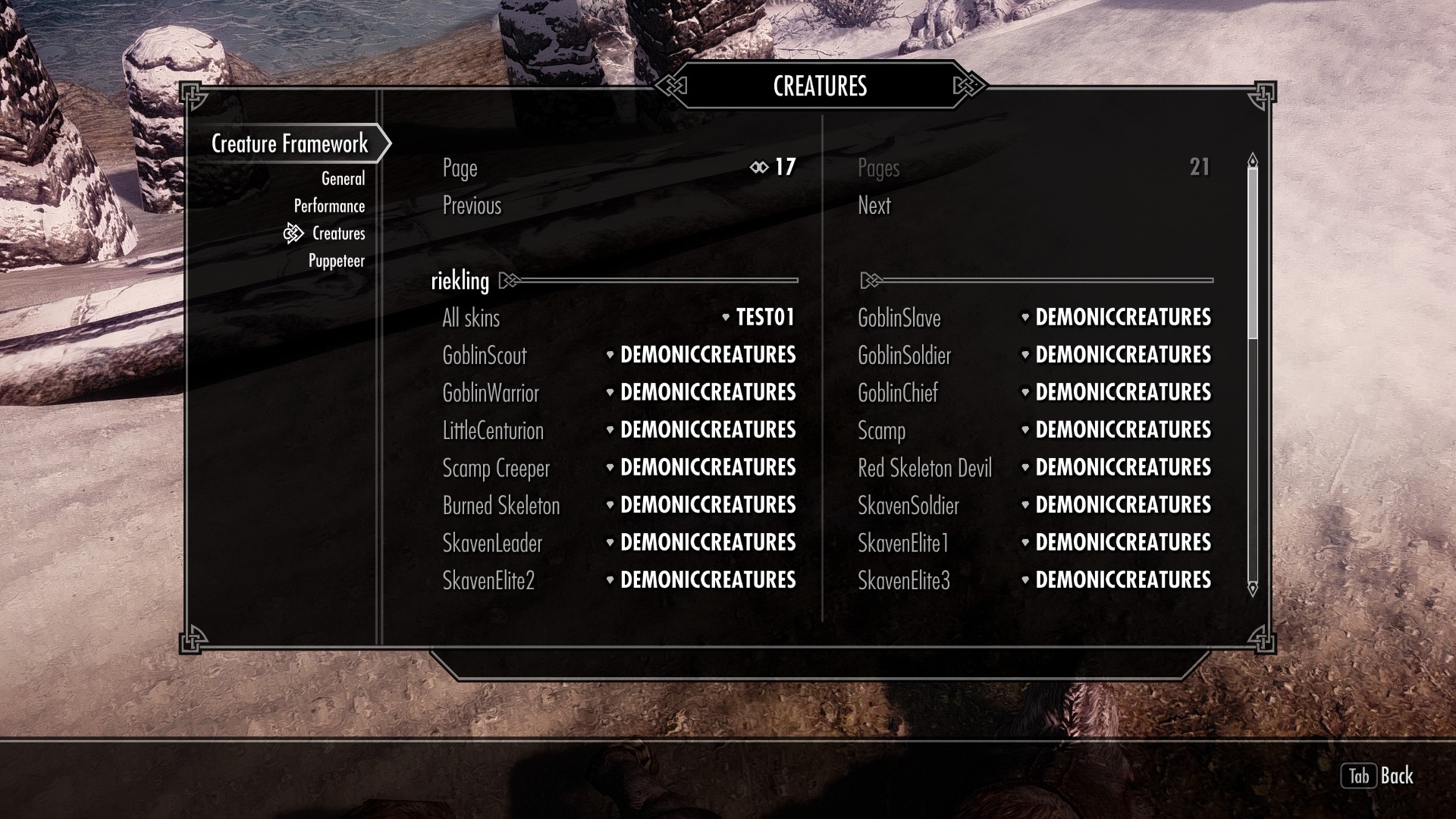Expand the riekling creature category
This screenshot has width=1456, height=819.
pyautogui.click(x=461, y=280)
